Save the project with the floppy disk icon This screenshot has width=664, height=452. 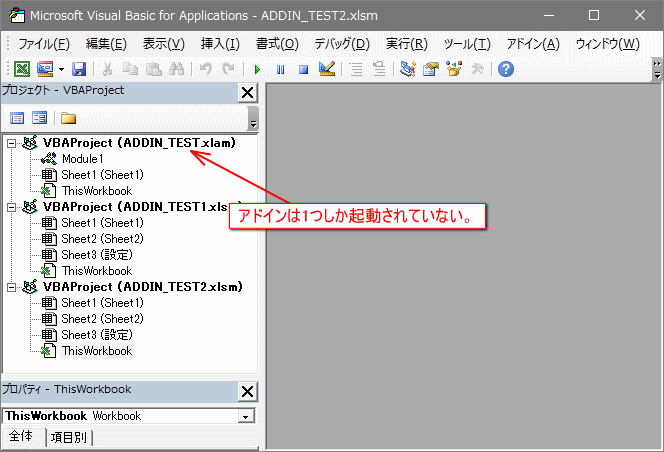pos(79,69)
